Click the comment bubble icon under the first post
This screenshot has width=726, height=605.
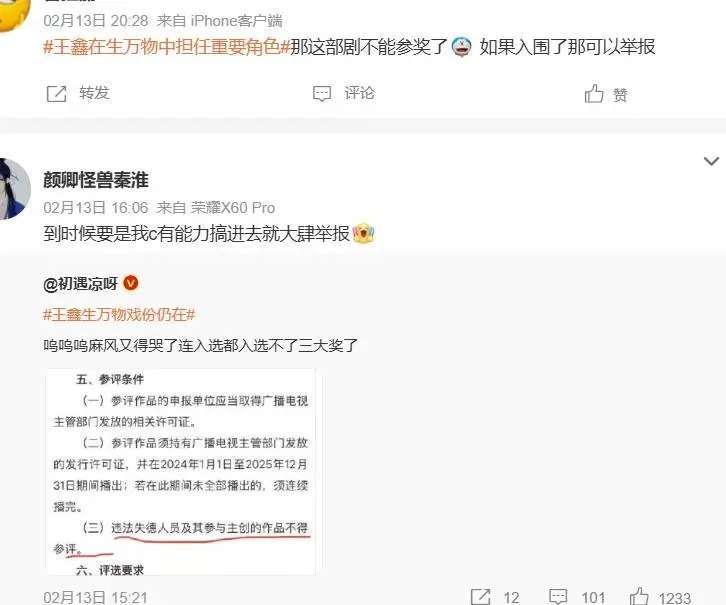point(322,94)
